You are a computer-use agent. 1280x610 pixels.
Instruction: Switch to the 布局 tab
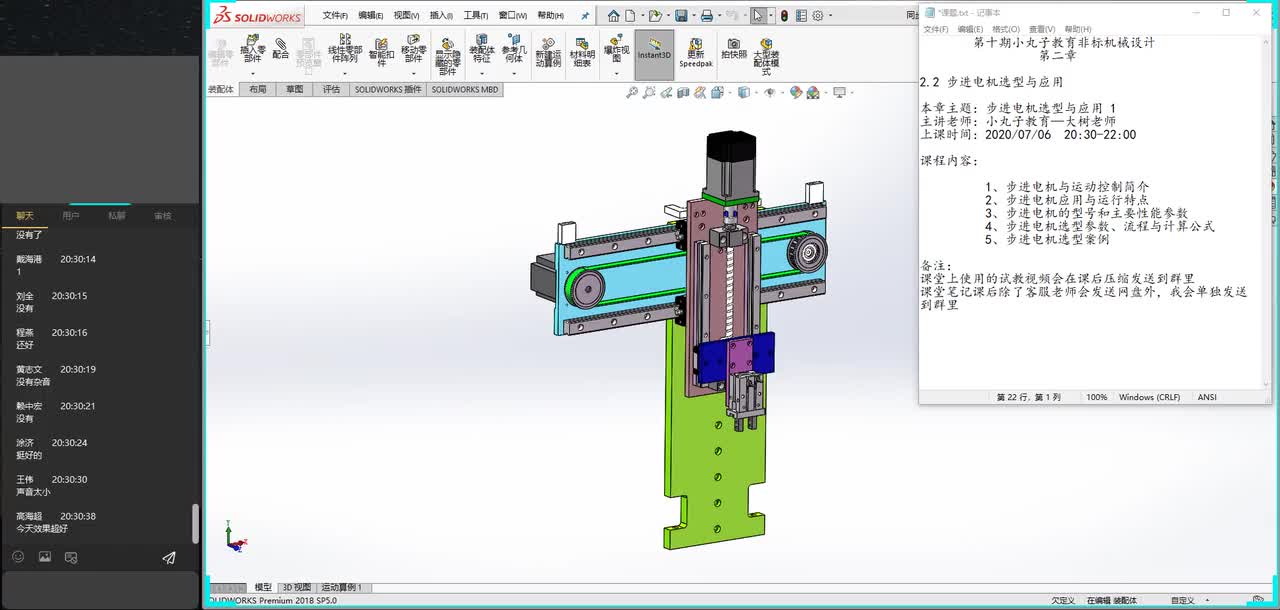tap(258, 90)
